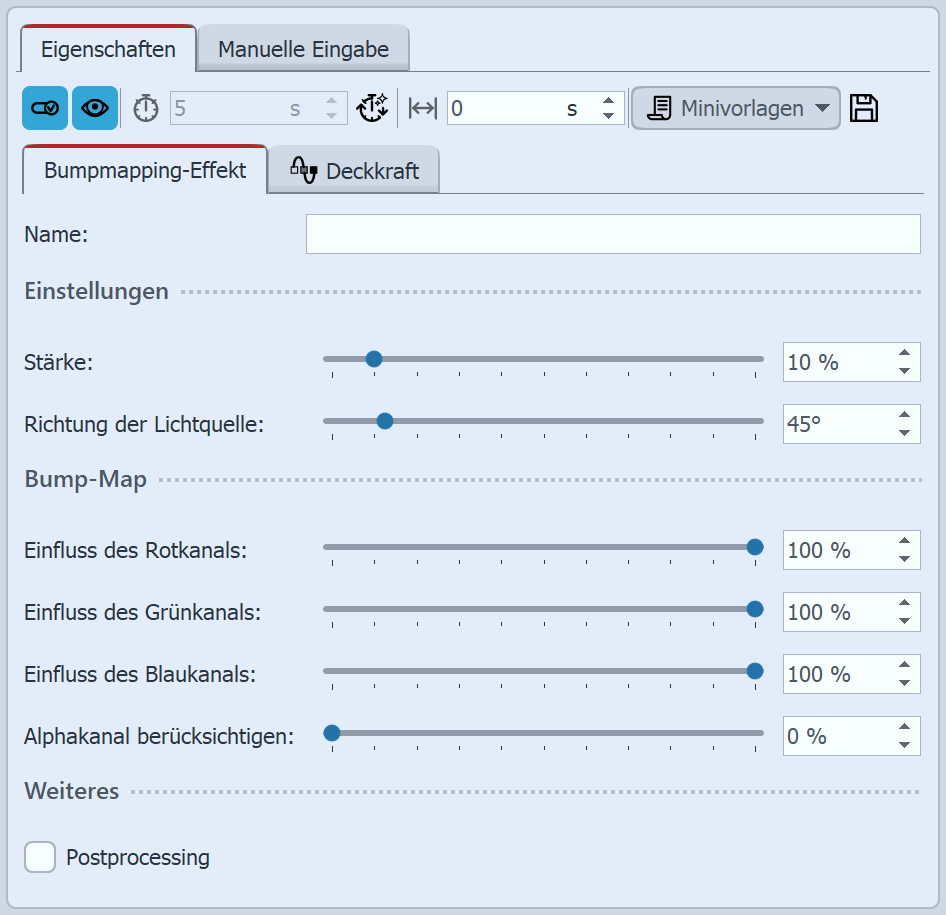The image size is (946, 915).
Task: Select the Eigenschaften tab
Action: tap(107, 47)
